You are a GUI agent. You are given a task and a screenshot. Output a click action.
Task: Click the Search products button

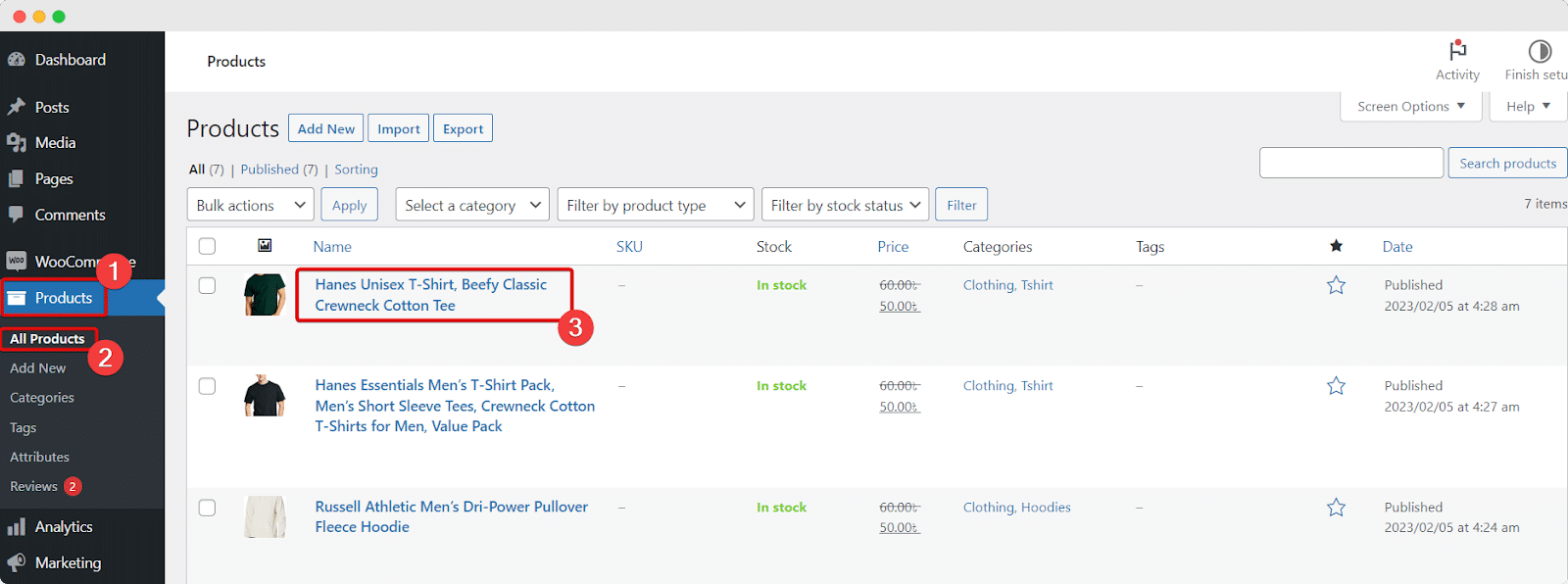pos(1507,163)
